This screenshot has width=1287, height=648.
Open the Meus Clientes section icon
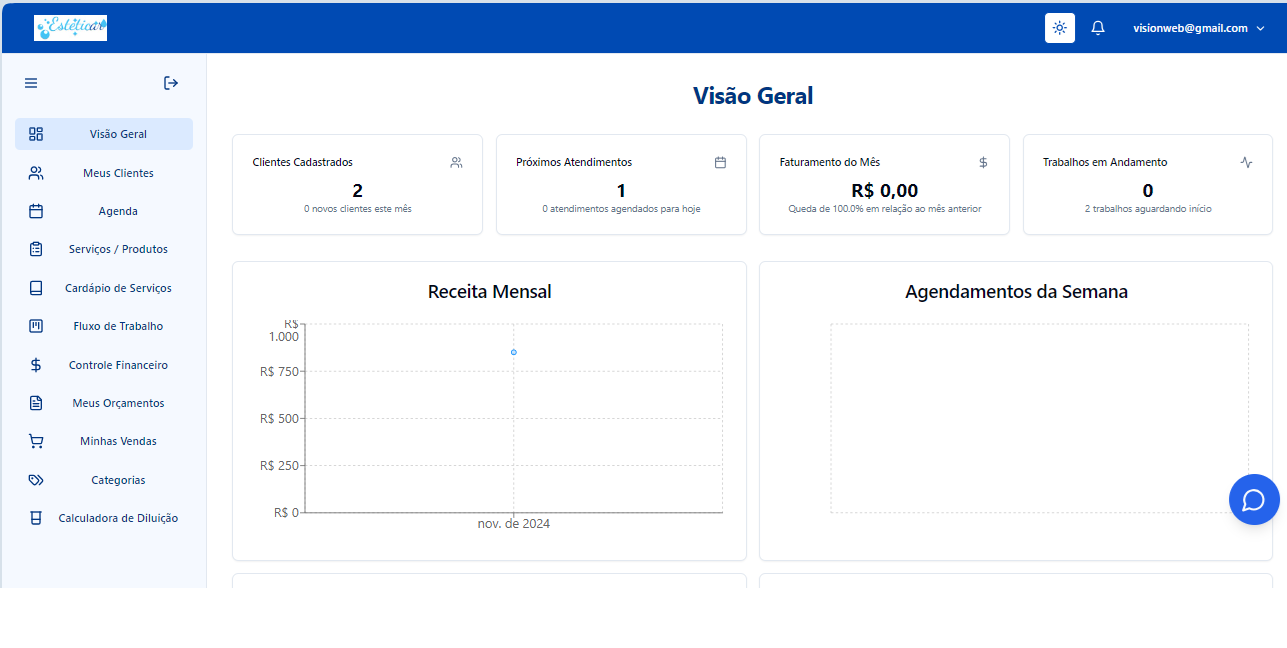click(x=36, y=172)
